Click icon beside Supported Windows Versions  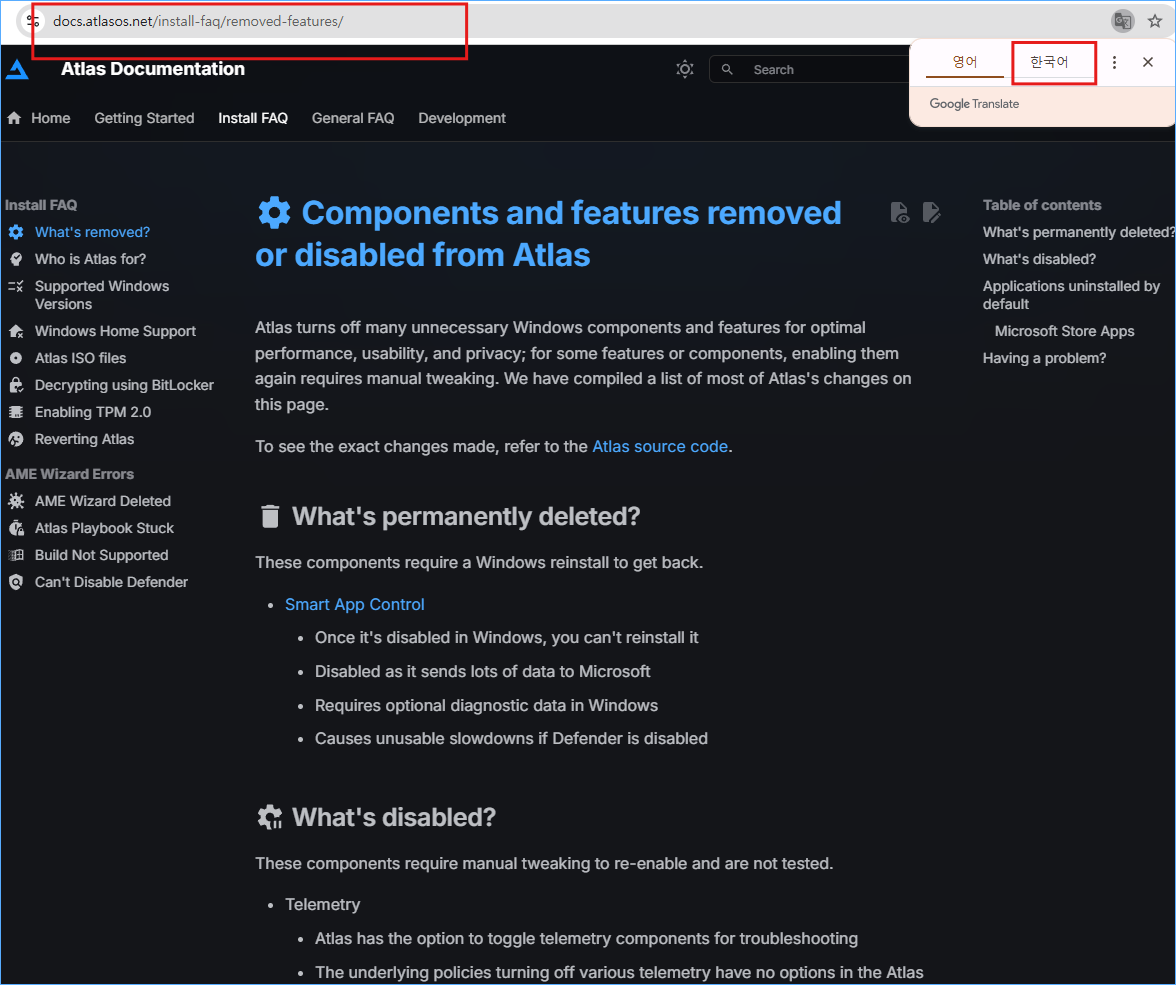(16, 287)
